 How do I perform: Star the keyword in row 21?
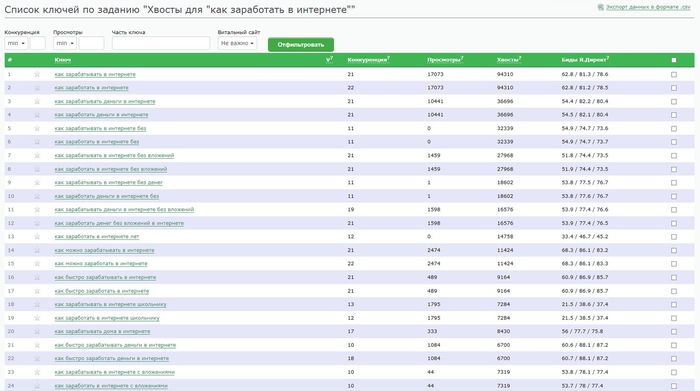(x=37, y=345)
